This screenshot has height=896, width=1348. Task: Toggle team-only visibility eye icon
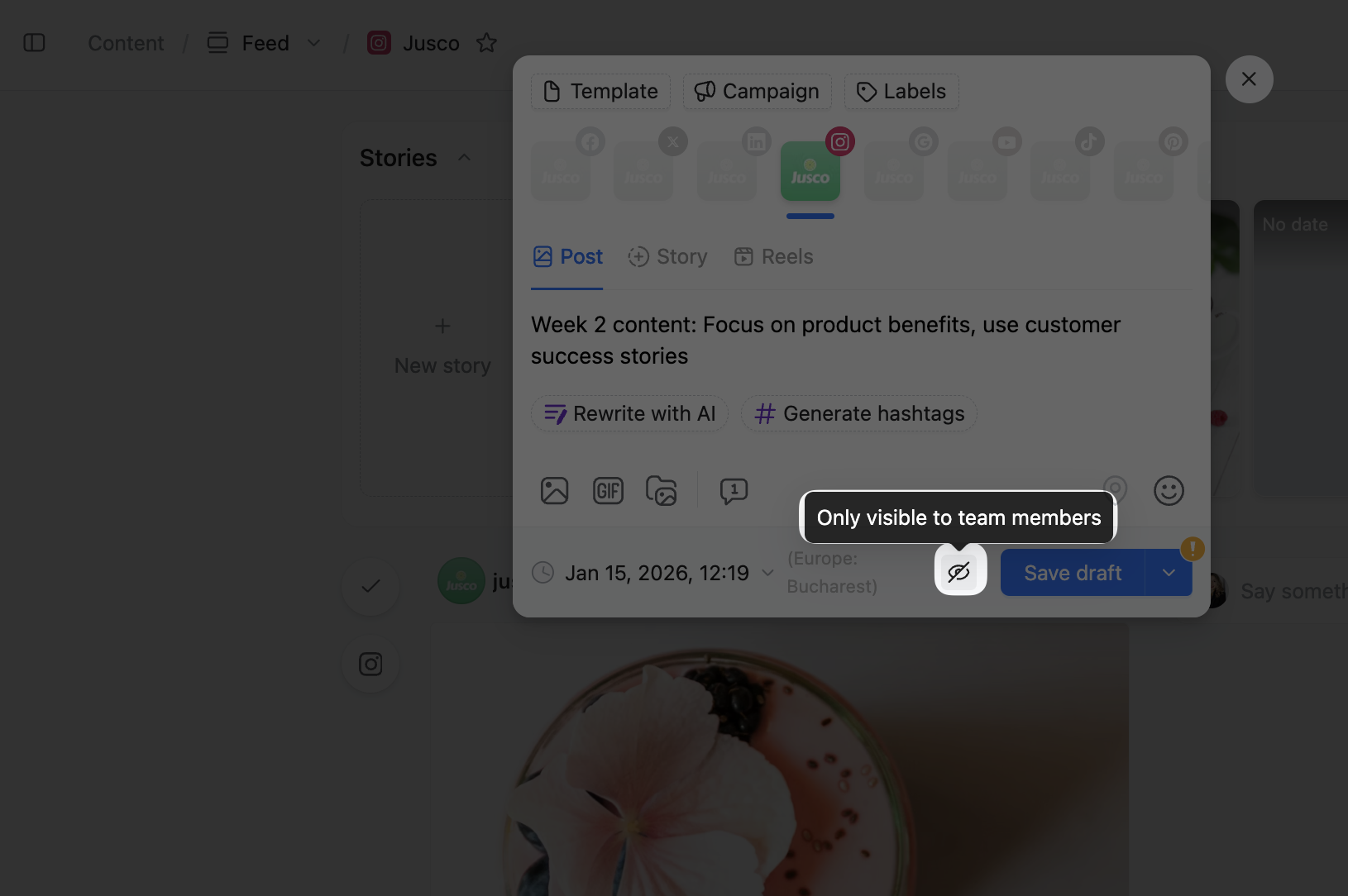959,572
